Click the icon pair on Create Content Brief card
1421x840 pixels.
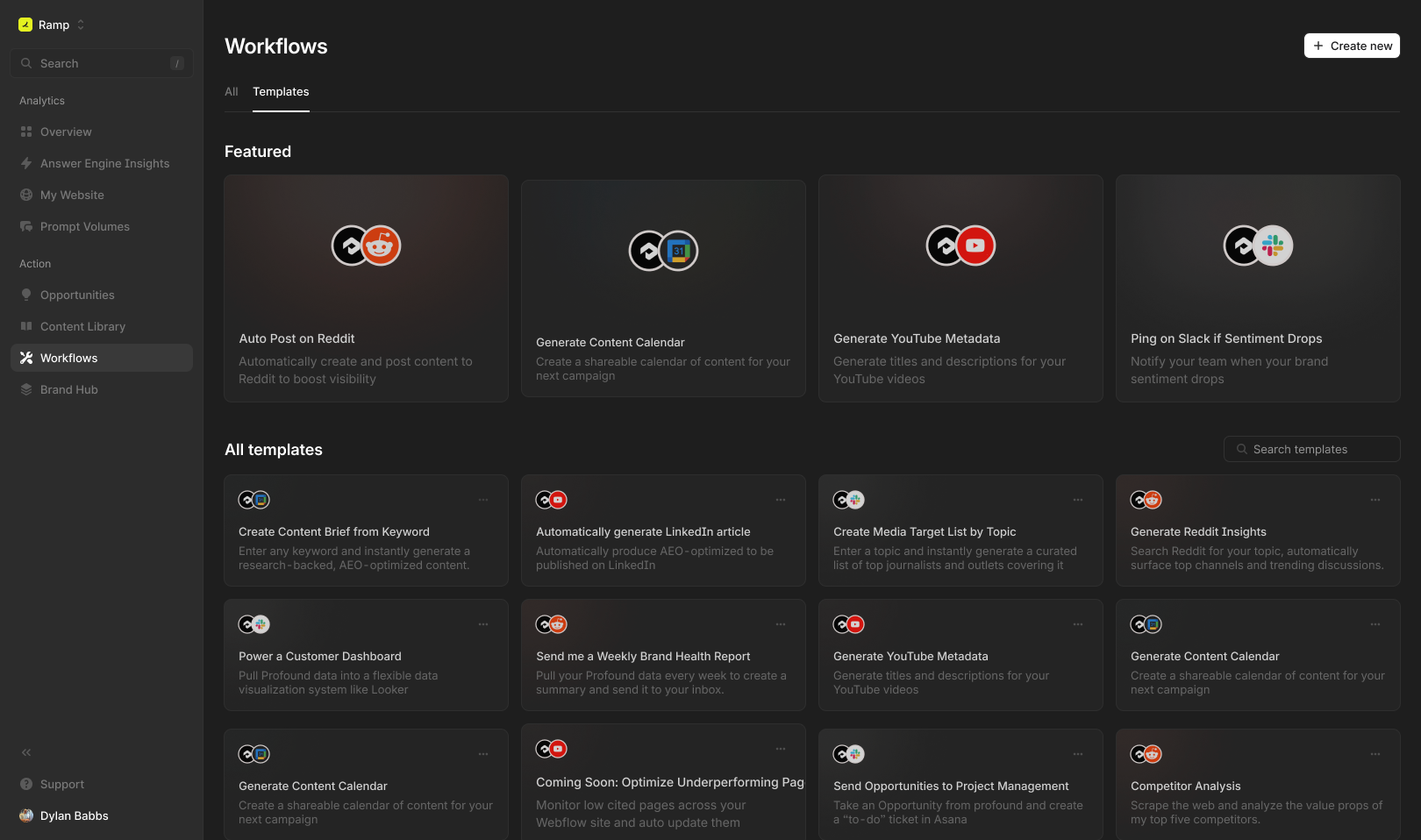pos(253,500)
